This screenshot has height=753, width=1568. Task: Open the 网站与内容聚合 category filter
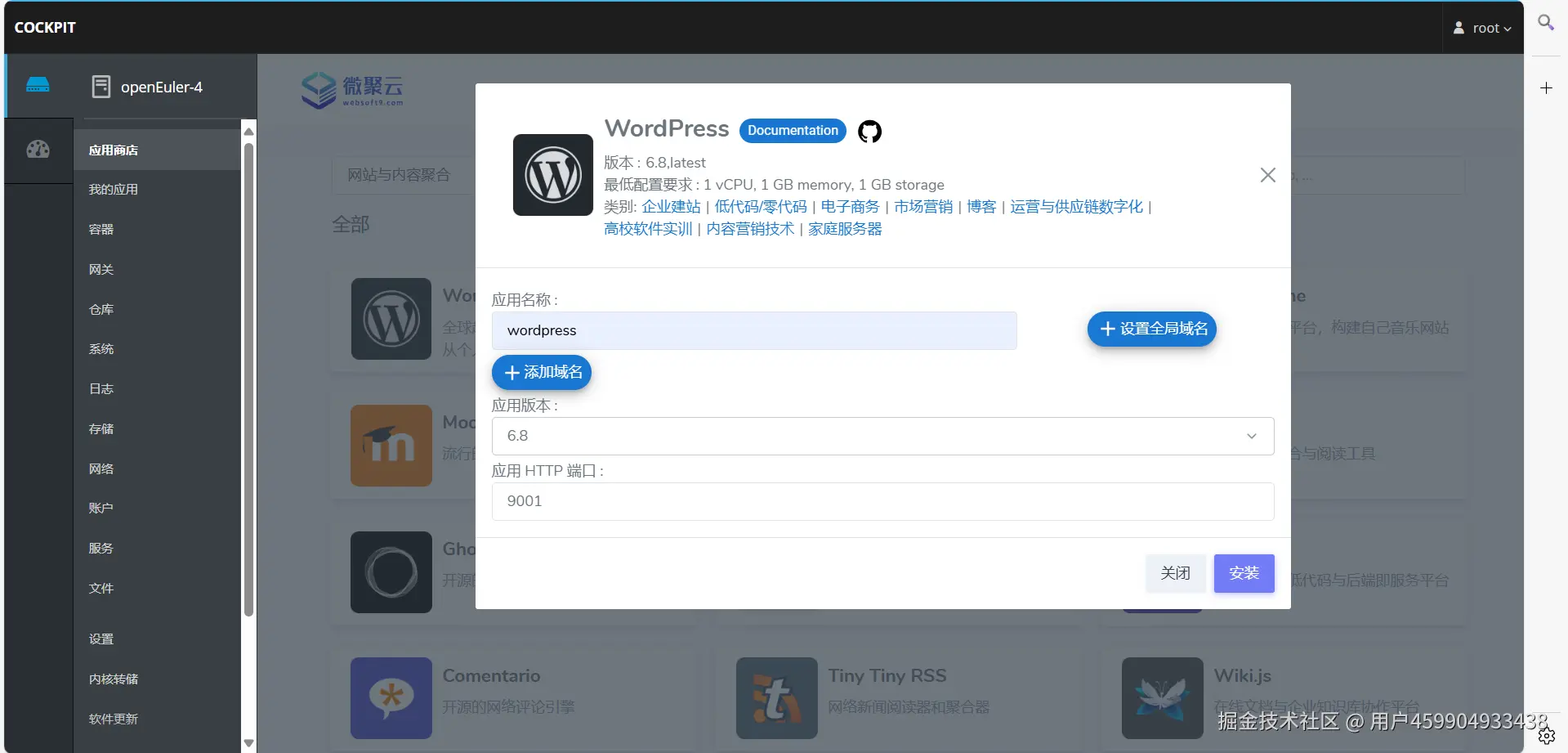pos(402,175)
